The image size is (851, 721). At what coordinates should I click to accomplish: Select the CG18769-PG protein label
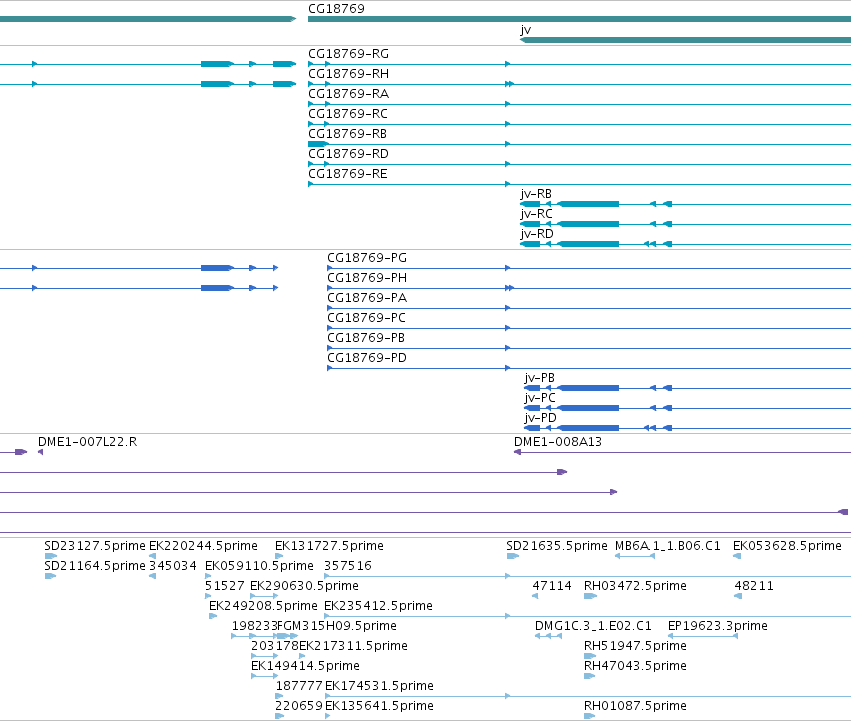tap(367, 258)
